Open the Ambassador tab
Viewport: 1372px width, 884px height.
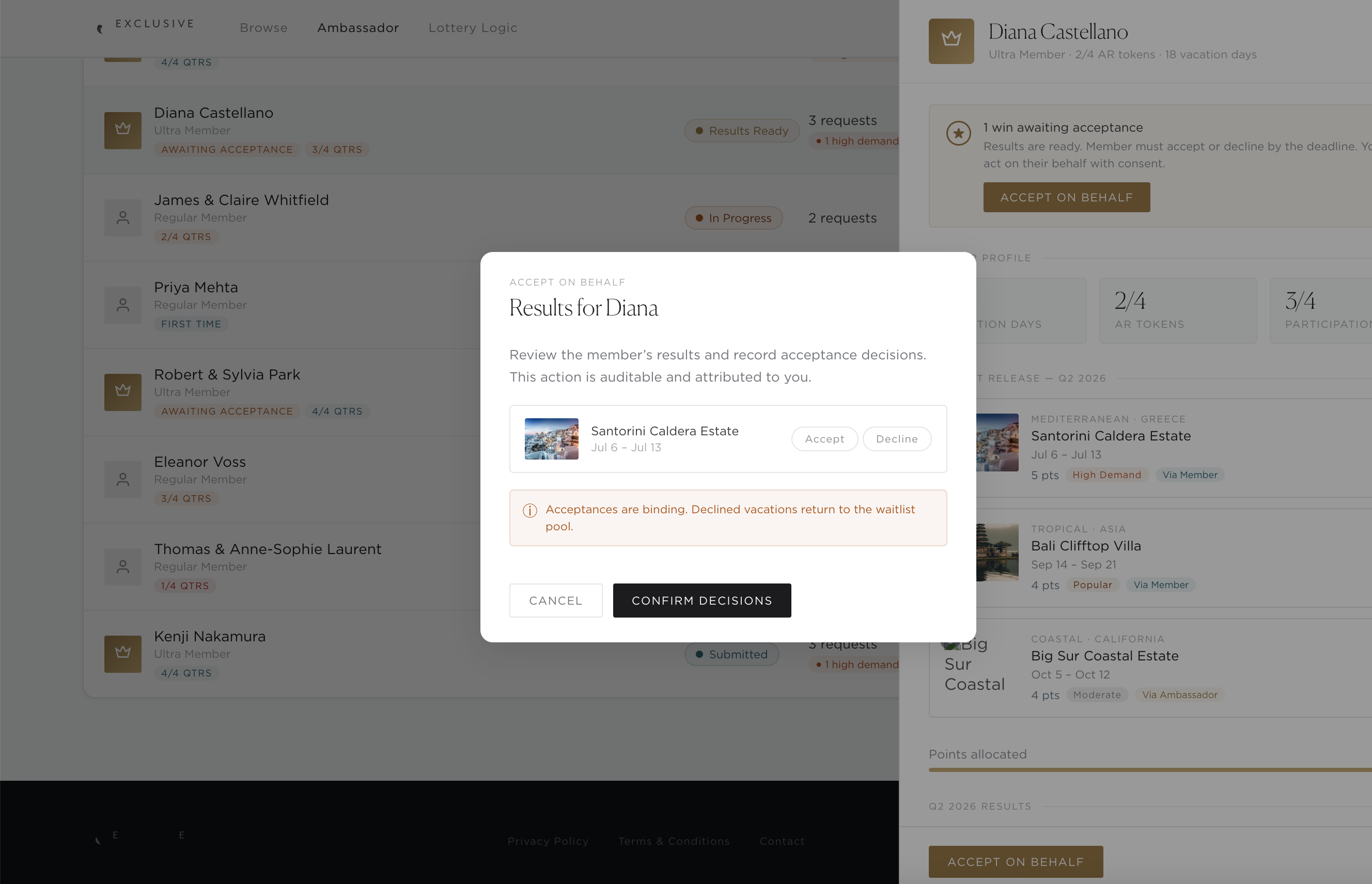click(358, 27)
